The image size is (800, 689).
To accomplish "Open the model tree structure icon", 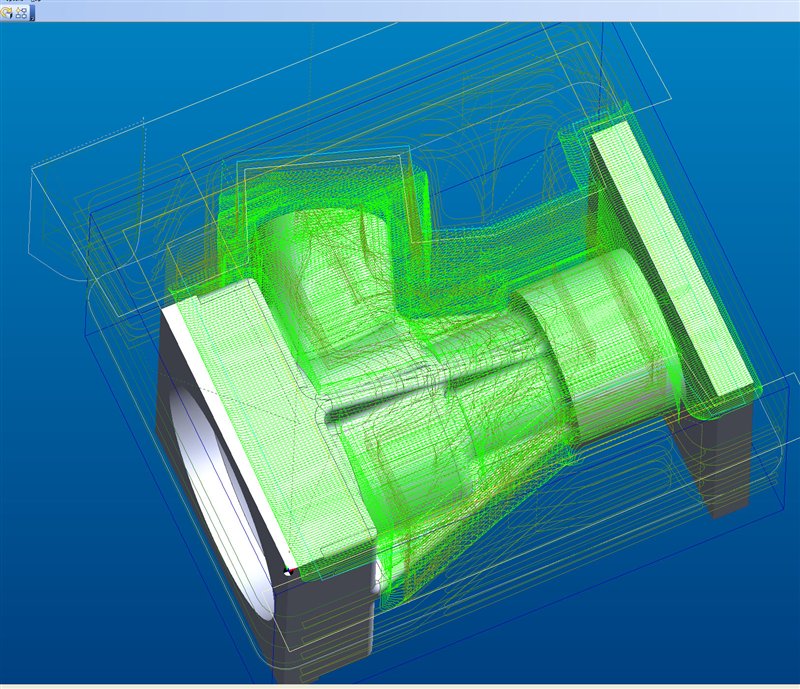I will click(x=21, y=13).
